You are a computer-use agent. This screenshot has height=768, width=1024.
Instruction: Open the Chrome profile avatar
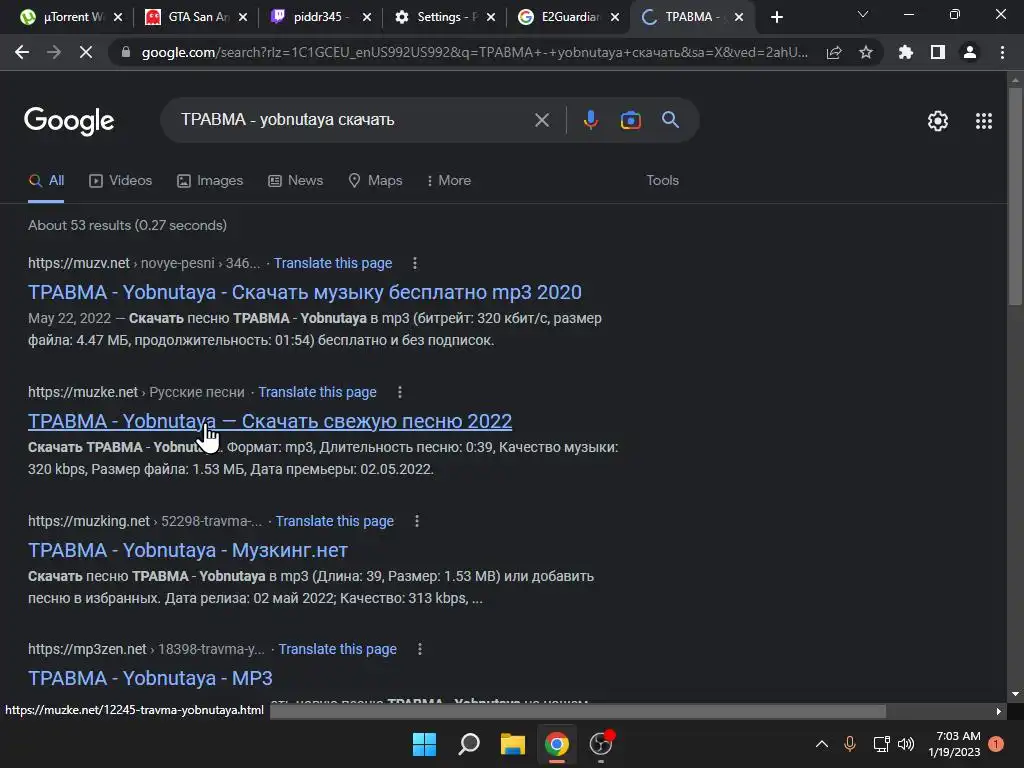click(970, 52)
